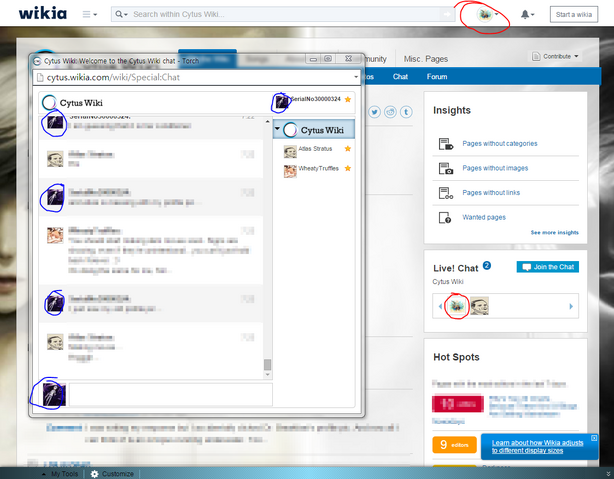The width and height of the screenshot is (614, 479).
Task: Click the Wanted pages icon
Action: click(445, 218)
